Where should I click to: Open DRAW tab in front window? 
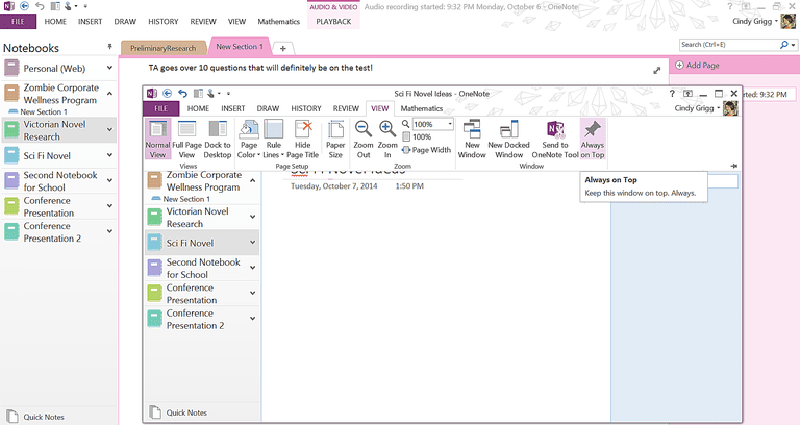[x=268, y=108]
